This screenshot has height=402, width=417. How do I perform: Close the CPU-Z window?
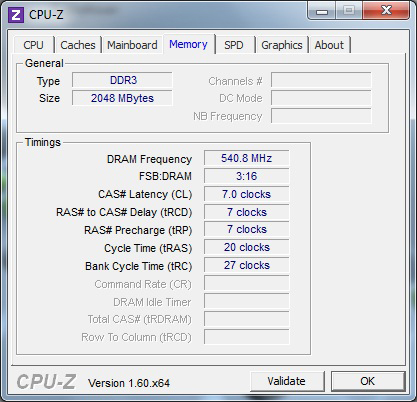(387, 10)
